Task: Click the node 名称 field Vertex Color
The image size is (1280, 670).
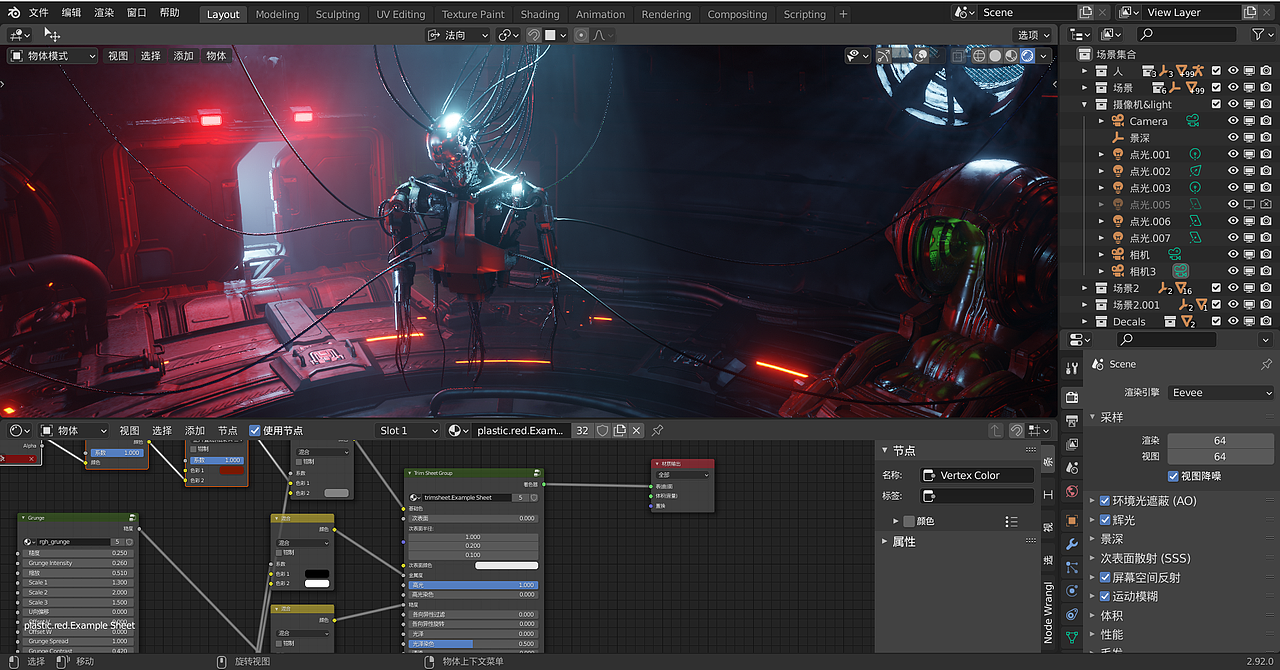Action: pos(977,475)
